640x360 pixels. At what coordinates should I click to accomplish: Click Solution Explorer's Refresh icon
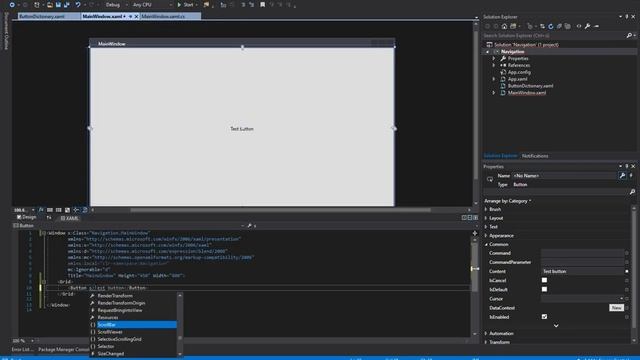[x=551, y=26]
